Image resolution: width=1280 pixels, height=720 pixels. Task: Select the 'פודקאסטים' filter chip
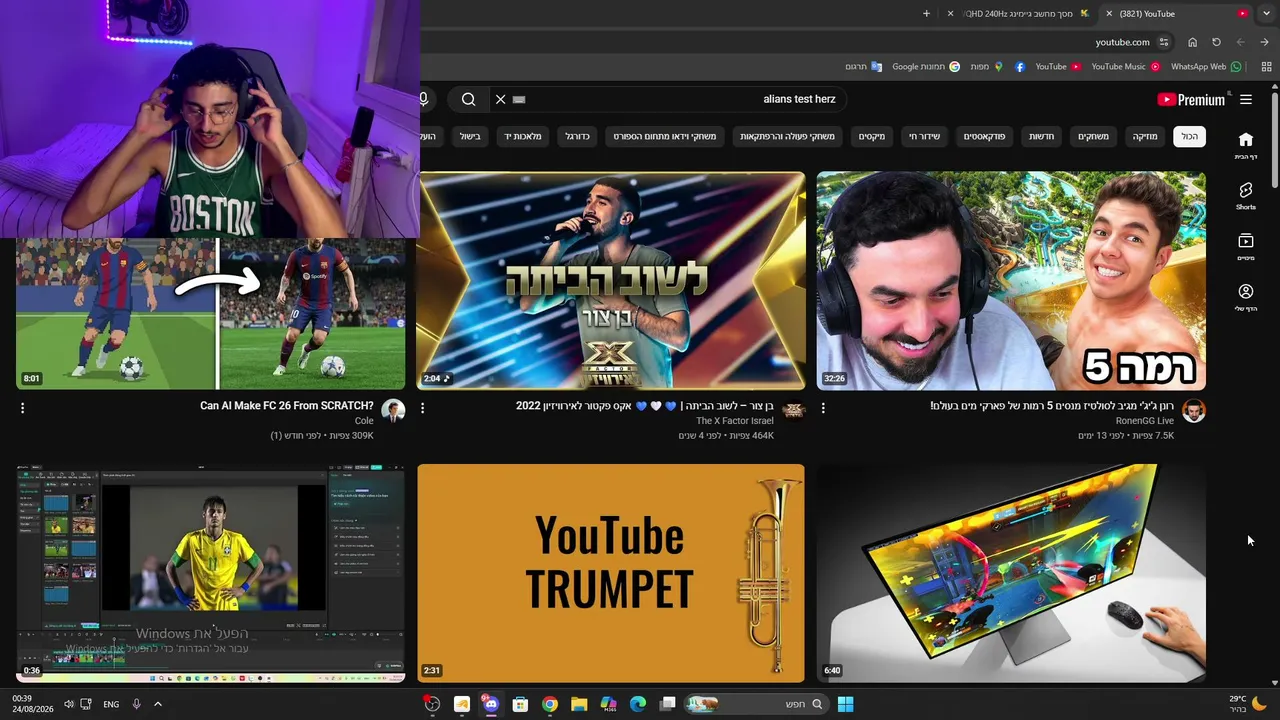pos(985,136)
